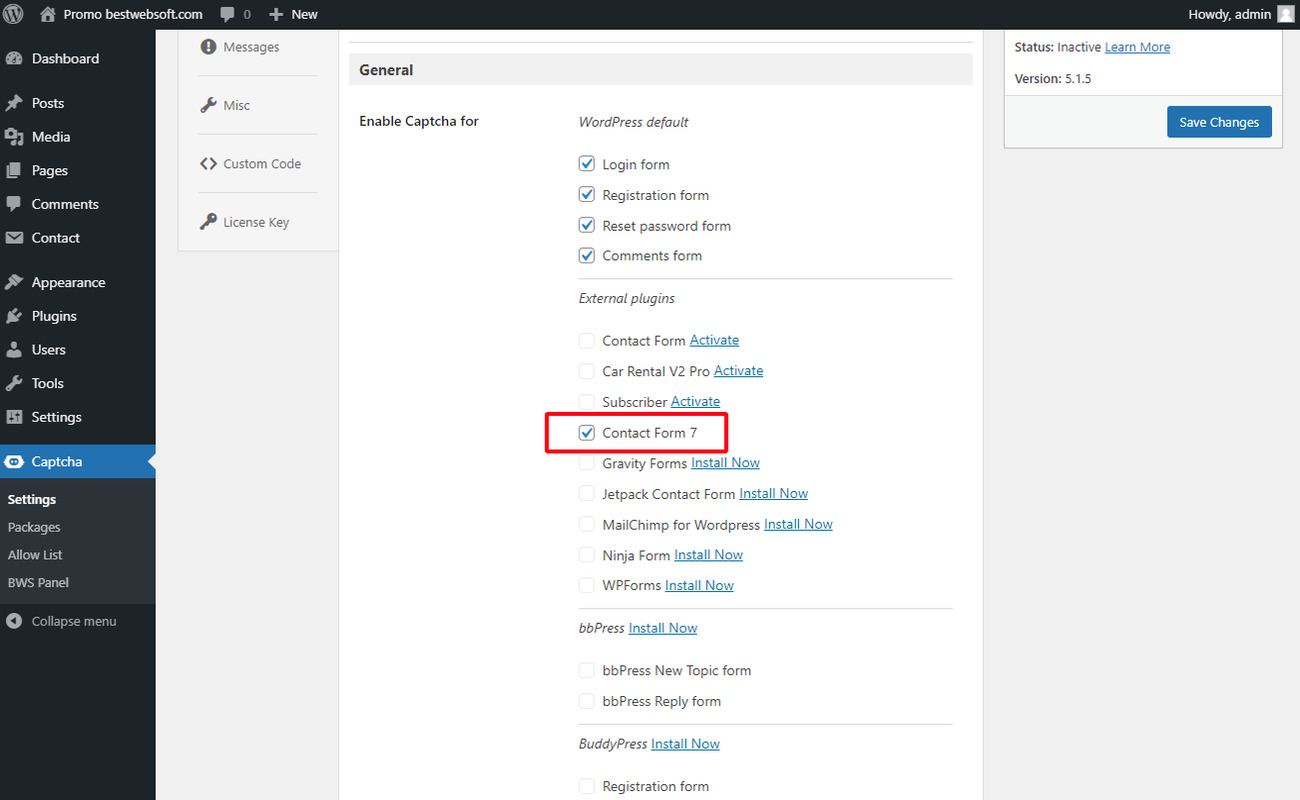The height and width of the screenshot is (800, 1300).
Task: Follow the Learn More link
Action: click(x=1137, y=47)
